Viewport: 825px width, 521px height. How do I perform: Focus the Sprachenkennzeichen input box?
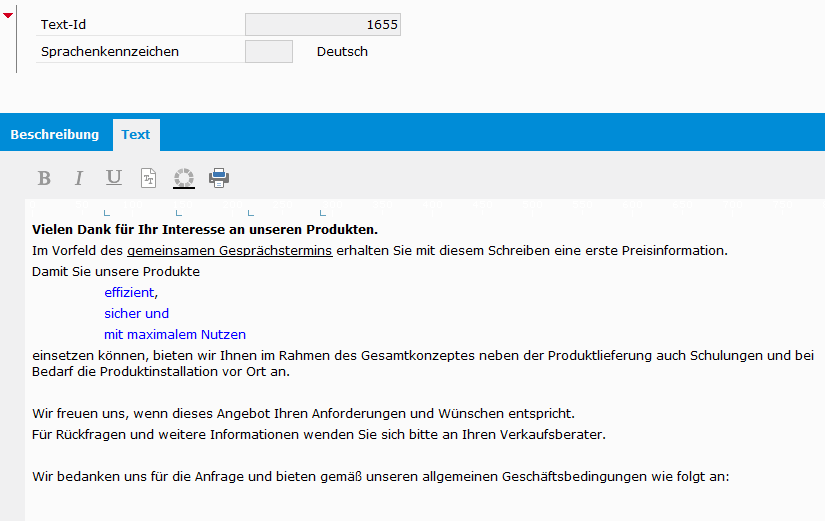(268, 51)
